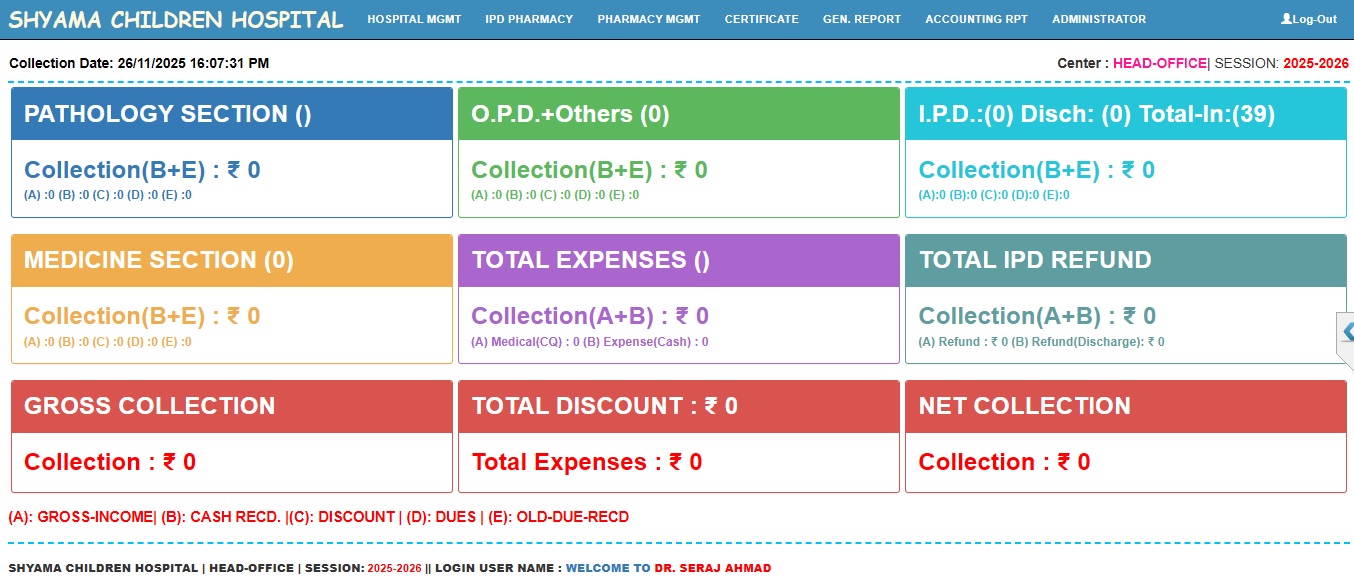
Task: Select the O.P.D.+Others panel header
Action: (679, 114)
